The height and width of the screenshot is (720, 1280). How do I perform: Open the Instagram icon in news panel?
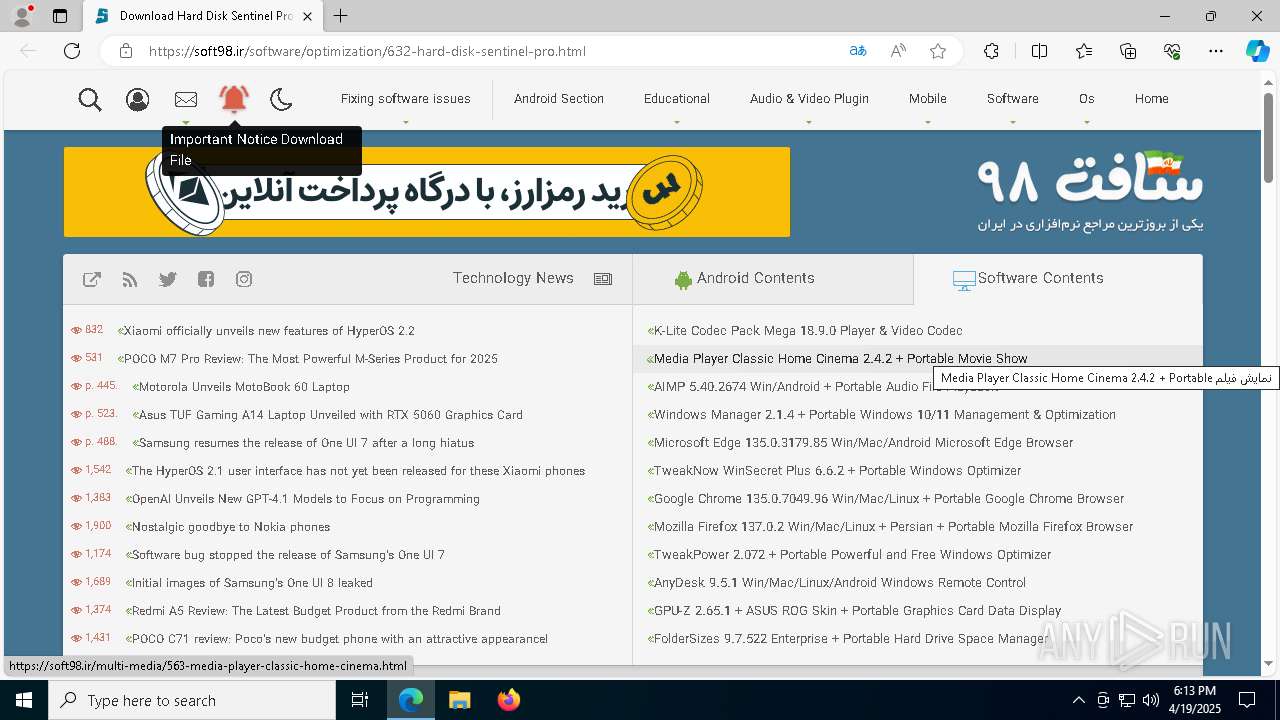(x=244, y=279)
